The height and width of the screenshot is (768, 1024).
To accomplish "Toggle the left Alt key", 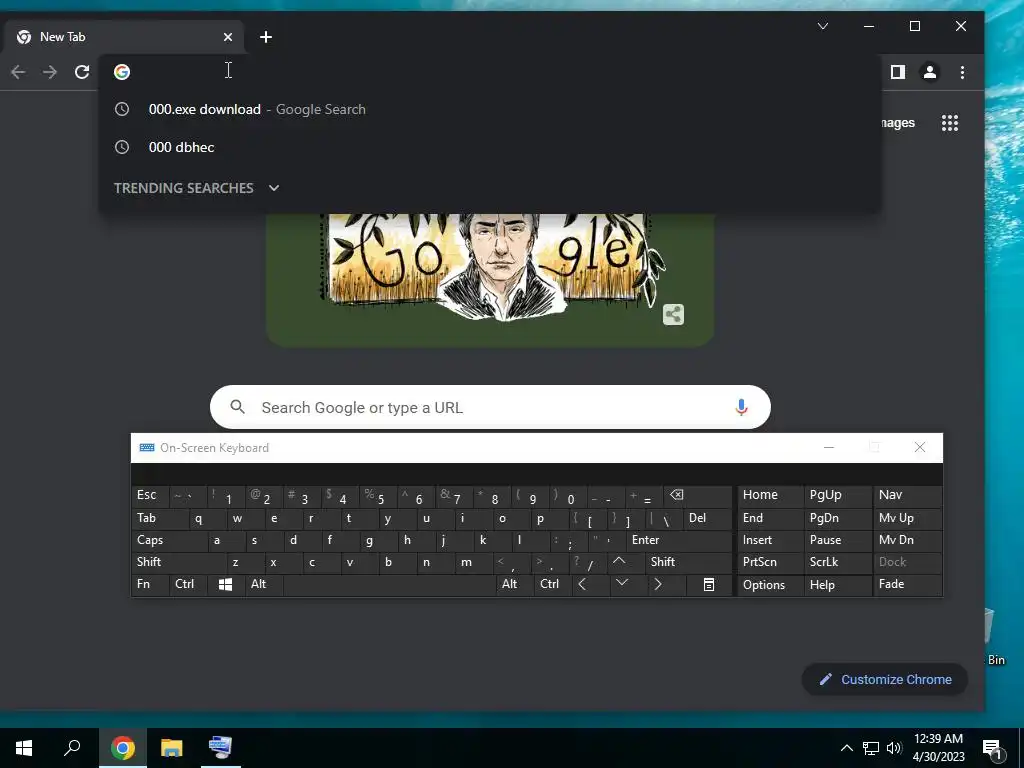I will tap(264, 584).
